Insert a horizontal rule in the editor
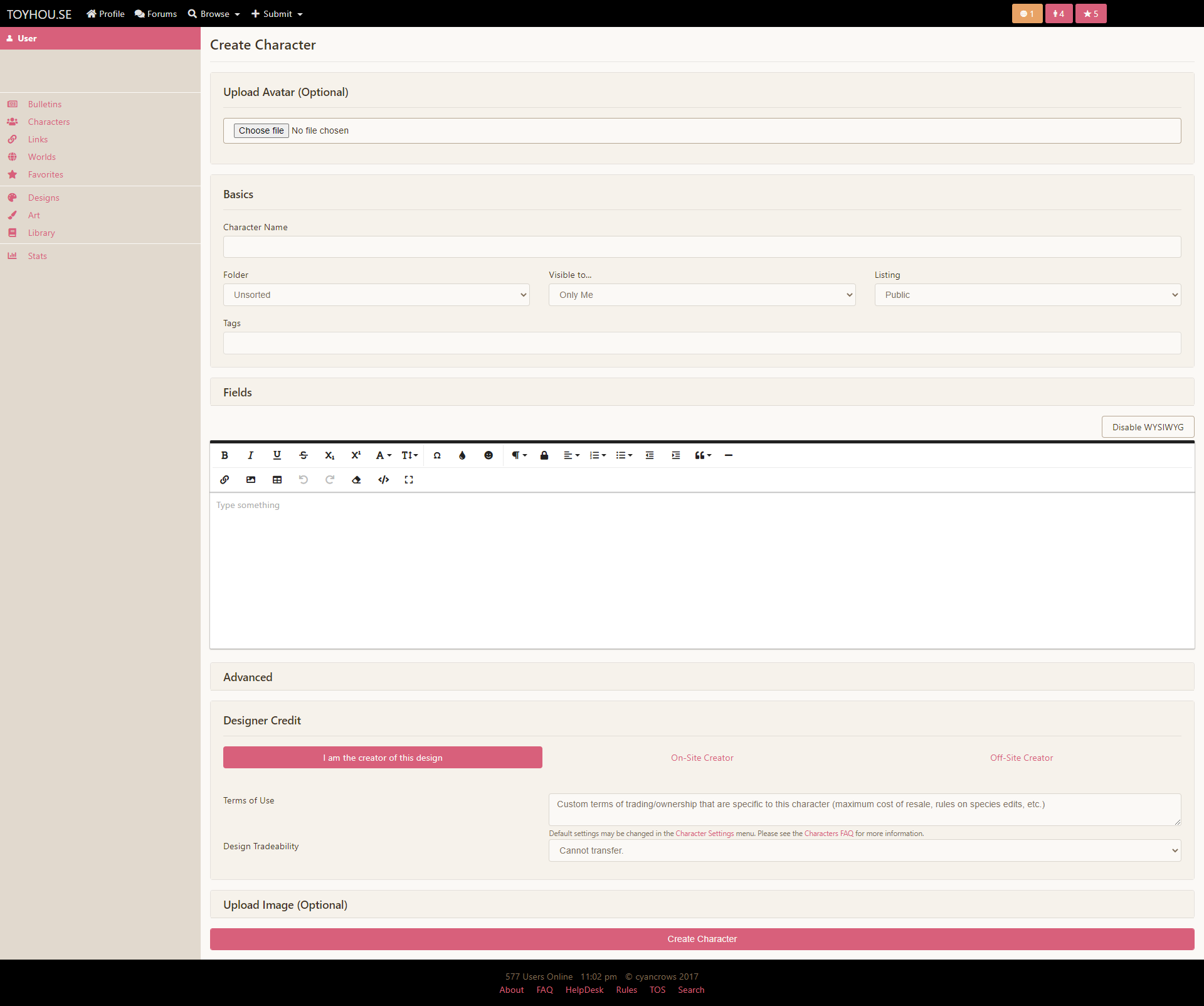Image resolution: width=1204 pixels, height=1006 pixels. pos(728,455)
